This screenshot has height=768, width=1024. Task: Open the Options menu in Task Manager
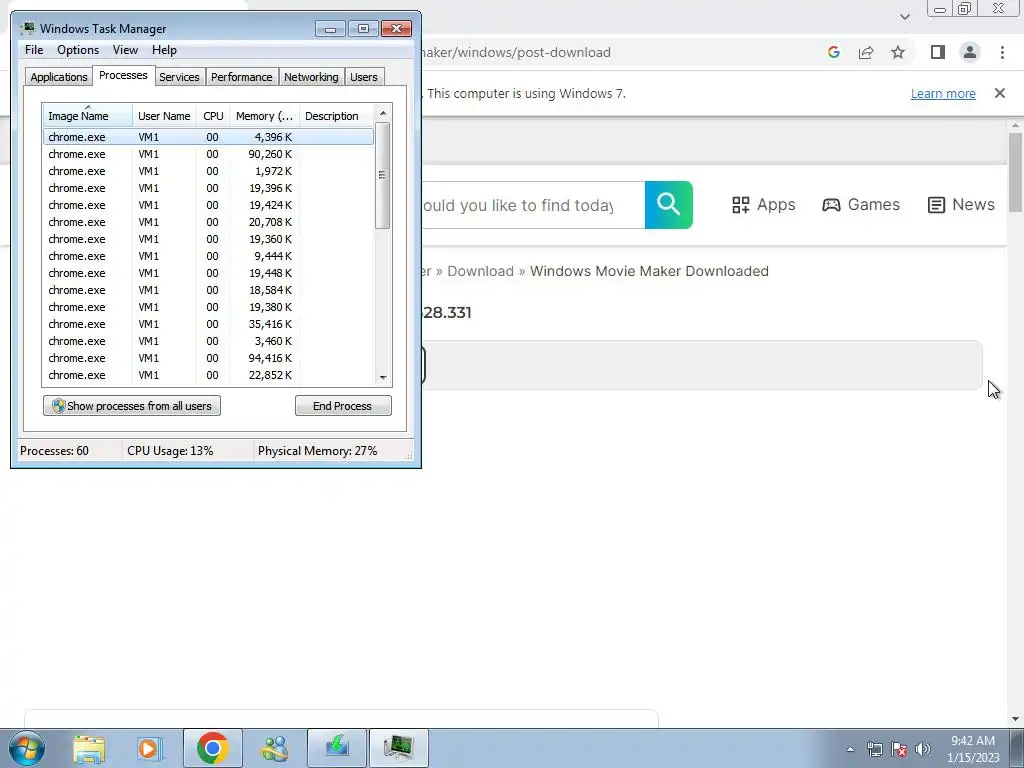click(78, 50)
